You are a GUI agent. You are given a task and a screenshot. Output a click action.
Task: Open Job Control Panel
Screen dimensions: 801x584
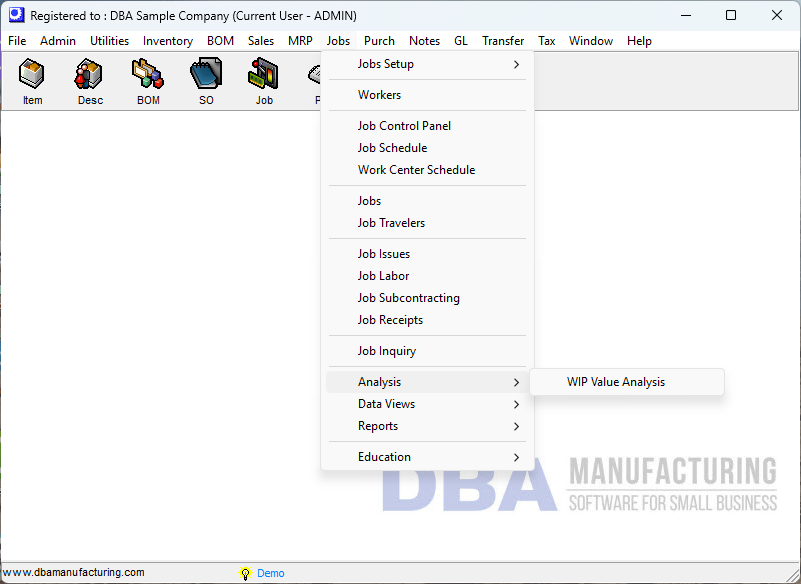[x=428, y=126]
